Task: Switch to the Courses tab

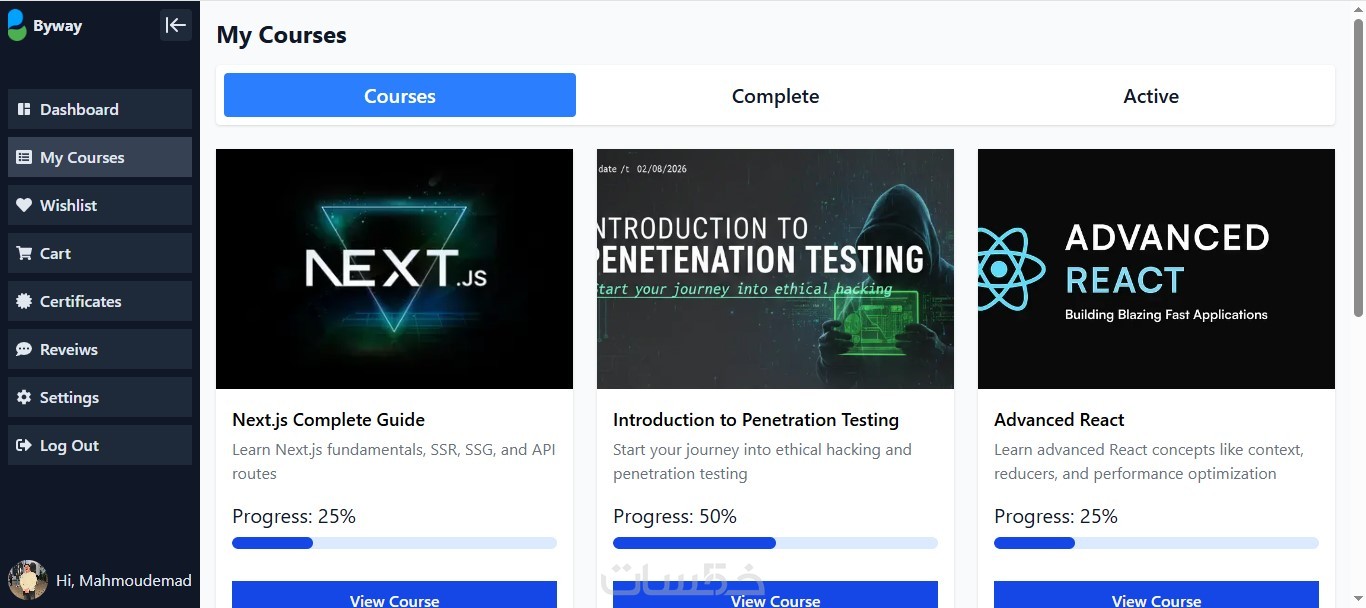Action: [x=400, y=95]
